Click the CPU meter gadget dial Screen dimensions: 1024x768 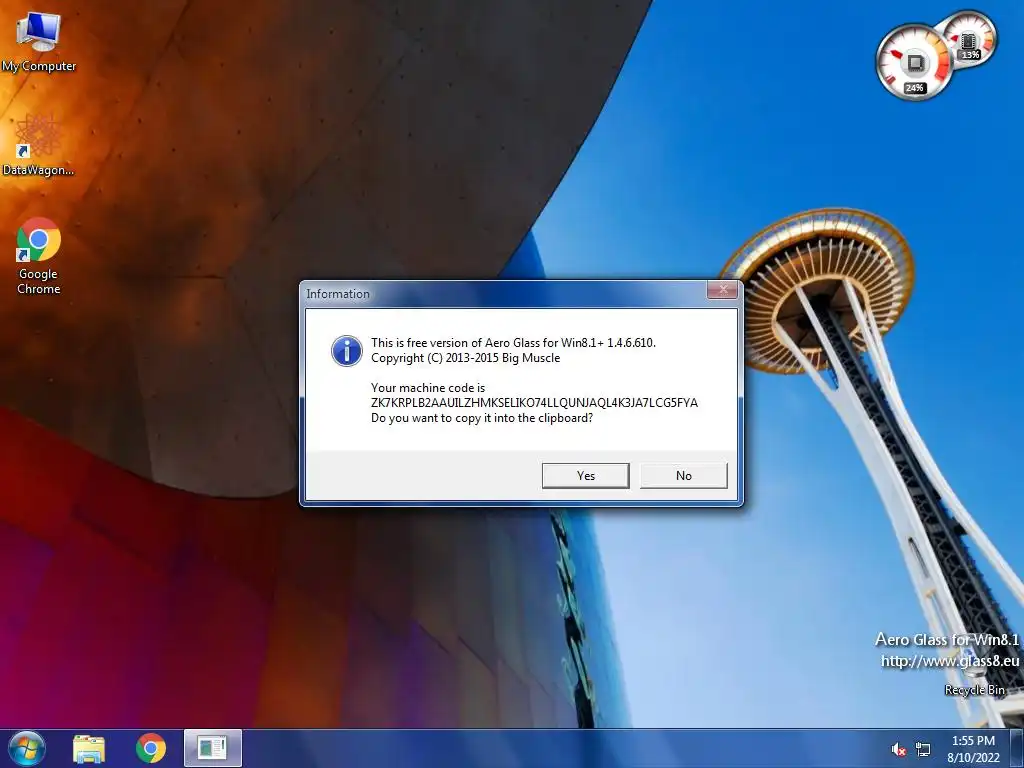click(x=914, y=63)
